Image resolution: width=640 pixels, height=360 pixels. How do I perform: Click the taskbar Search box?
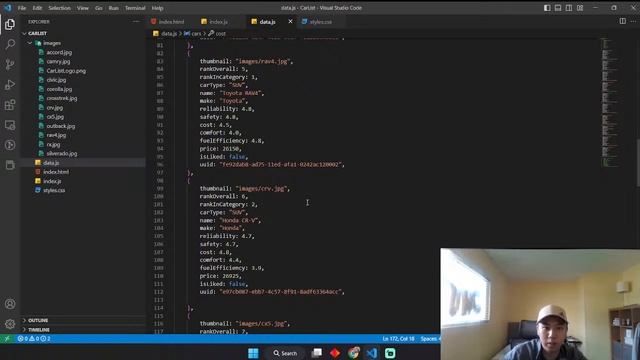(x=285, y=353)
